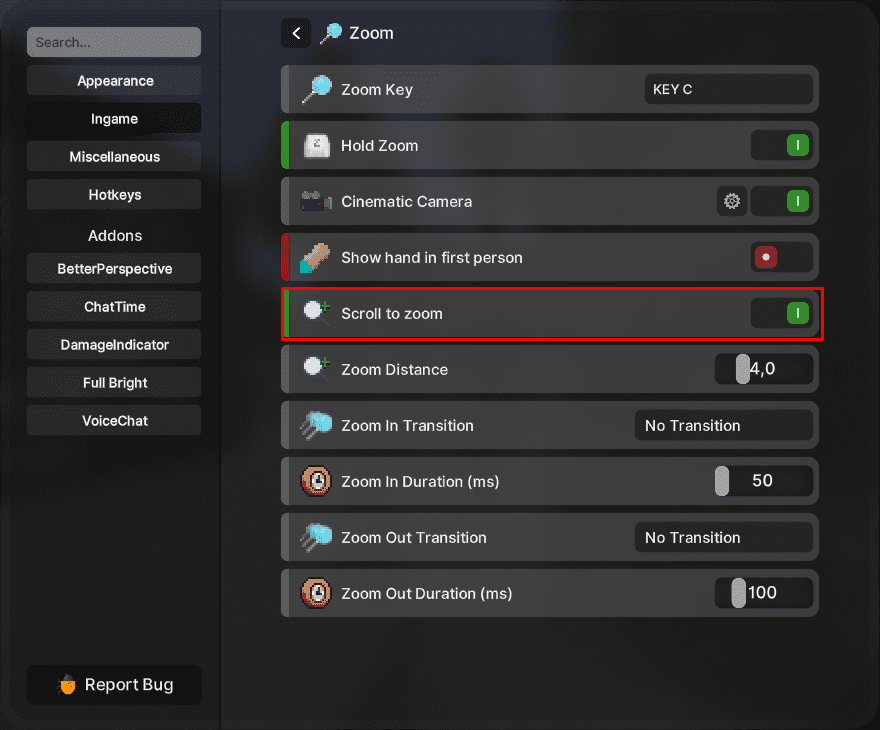Open the Zoom In Transition dropdown
Image resolution: width=880 pixels, height=730 pixels.
pos(724,425)
